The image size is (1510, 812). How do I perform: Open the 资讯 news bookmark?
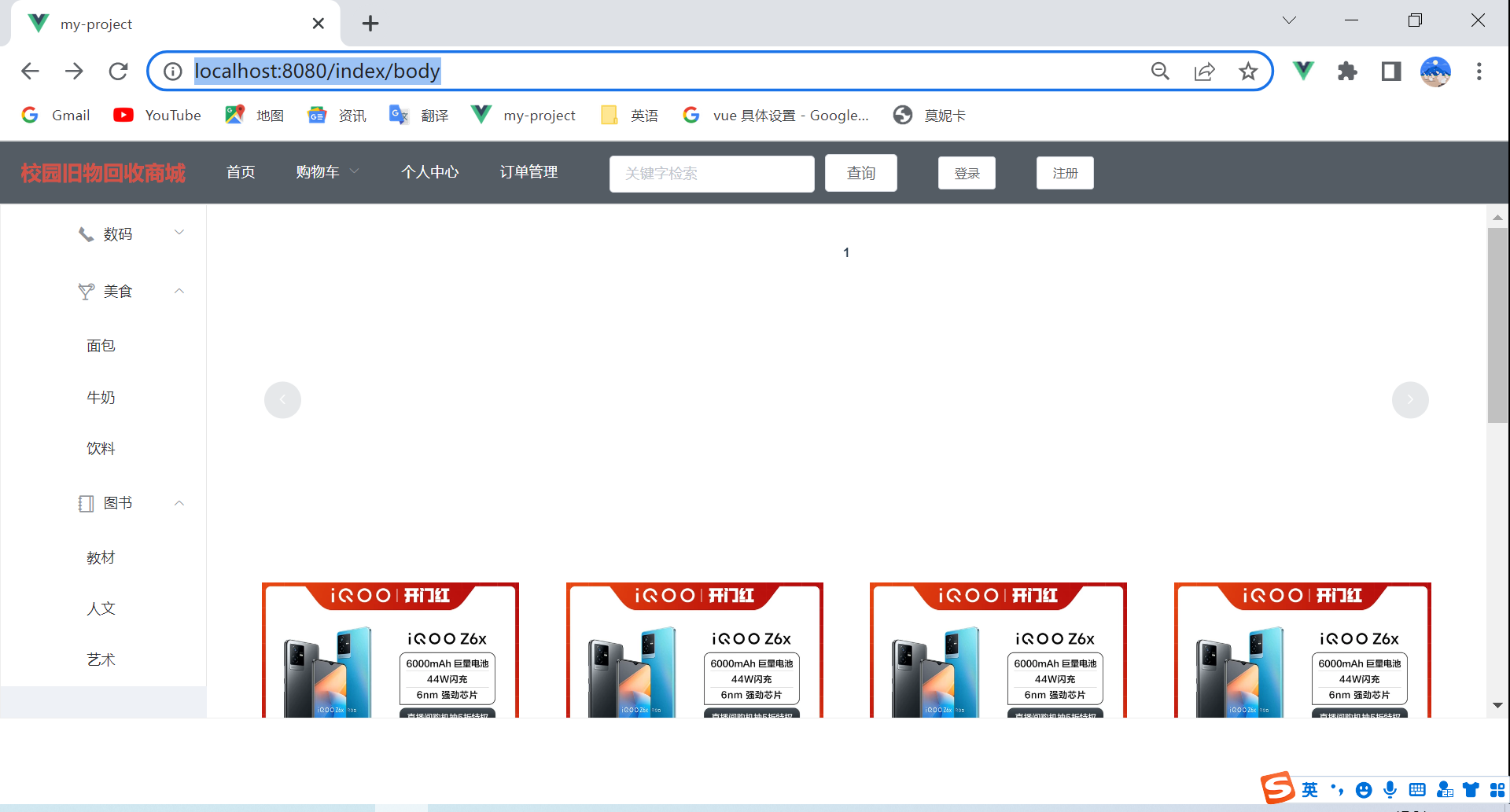[337, 116]
